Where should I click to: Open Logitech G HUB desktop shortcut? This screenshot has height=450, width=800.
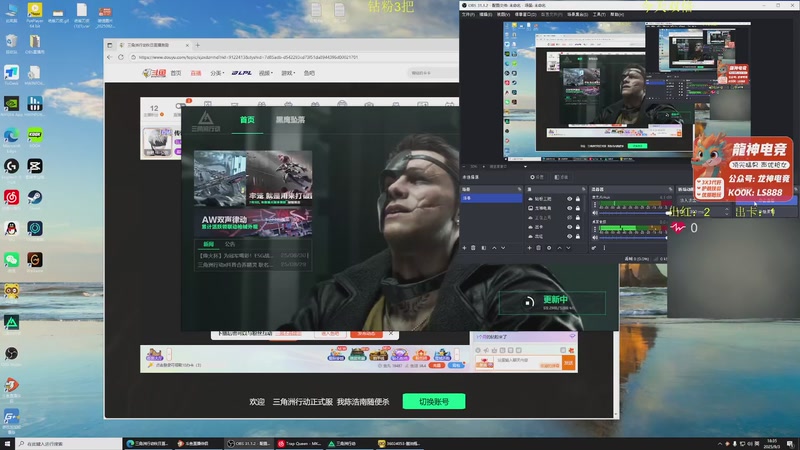pos(11,166)
